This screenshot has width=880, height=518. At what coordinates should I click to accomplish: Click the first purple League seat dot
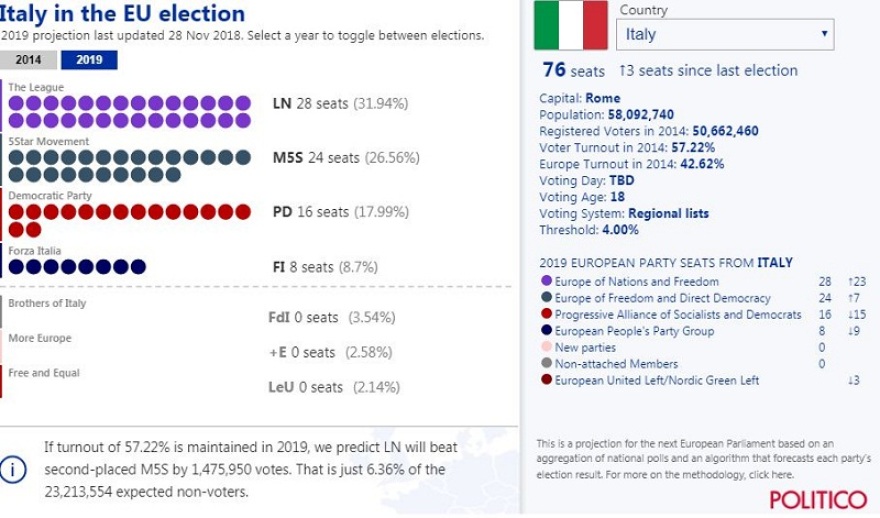coord(16,103)
